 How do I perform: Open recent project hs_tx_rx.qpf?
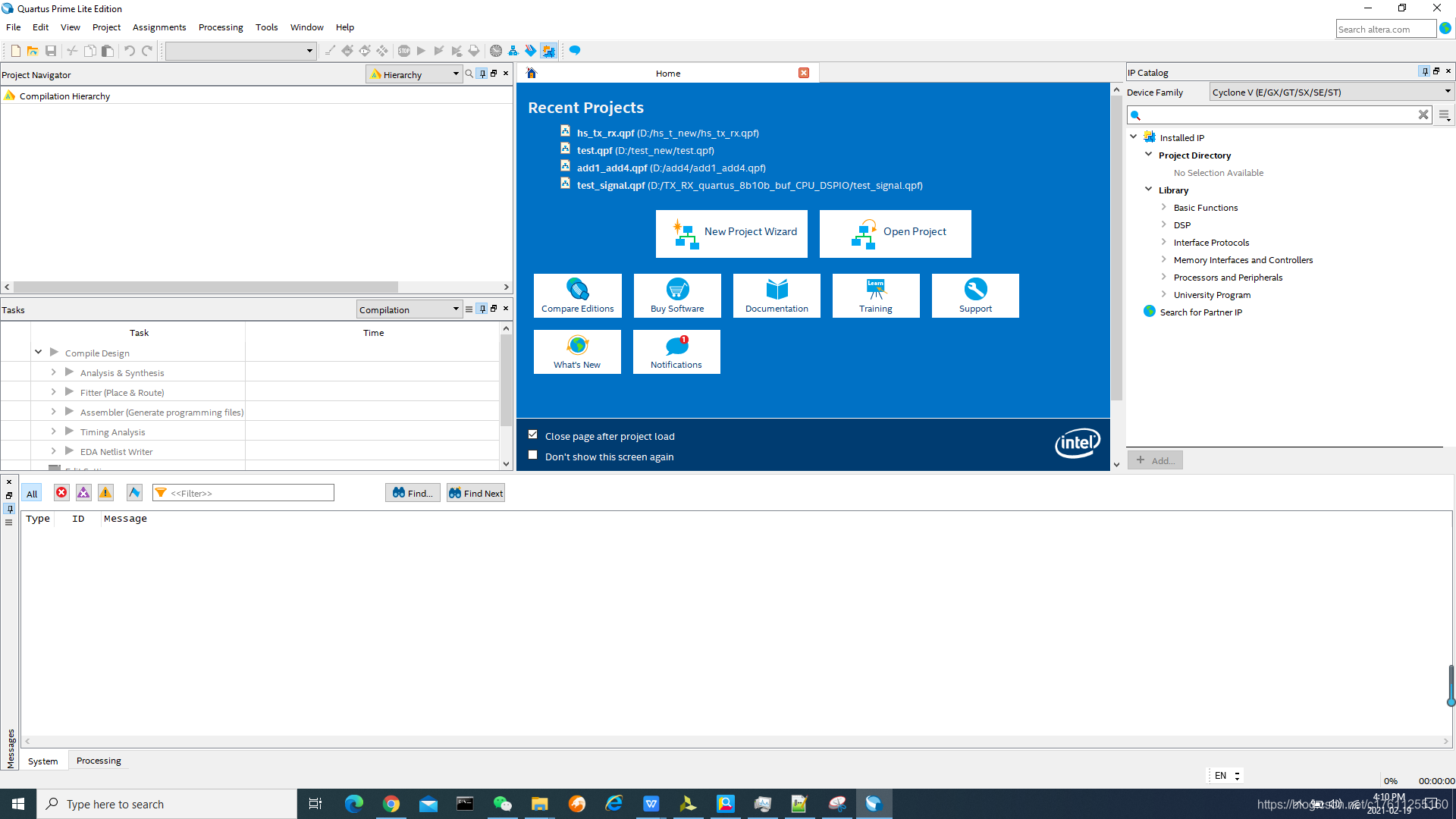[x=605, y=133]
